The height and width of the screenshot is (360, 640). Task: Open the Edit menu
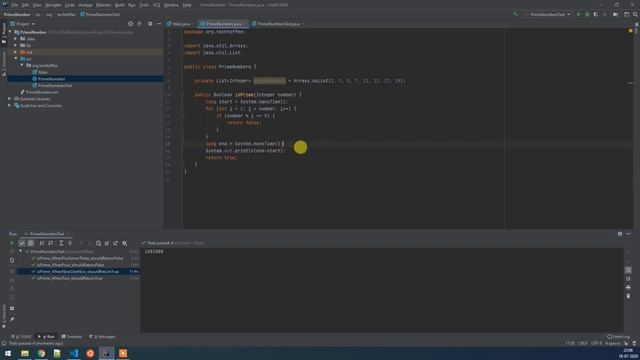(25, 5)
